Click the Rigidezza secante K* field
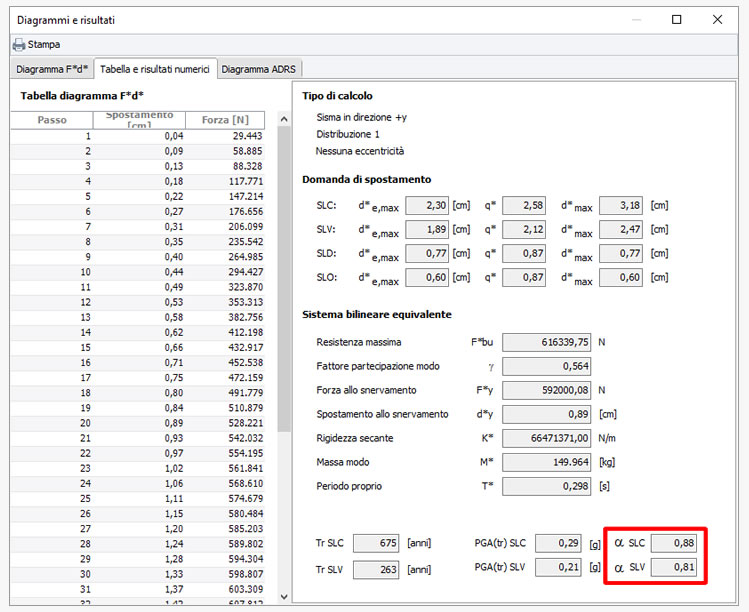Screen dimensions: 749x612 click(547, 438)
